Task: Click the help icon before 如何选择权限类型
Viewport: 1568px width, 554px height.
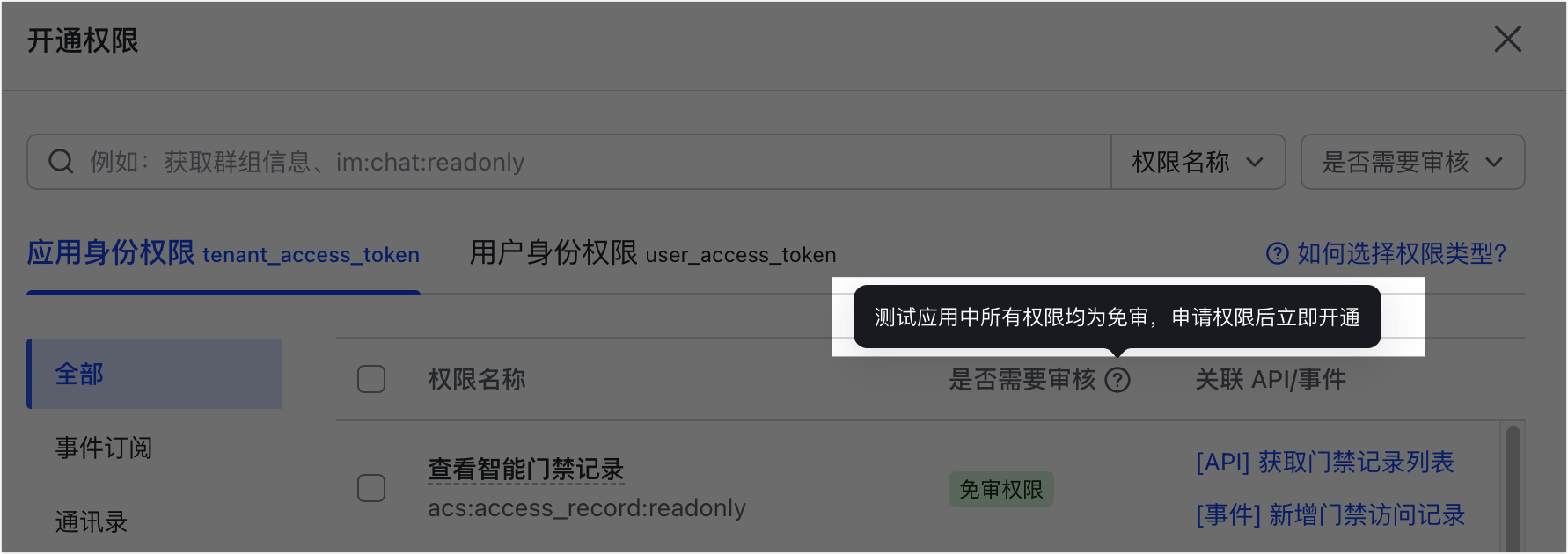Action: (1277, 254)
